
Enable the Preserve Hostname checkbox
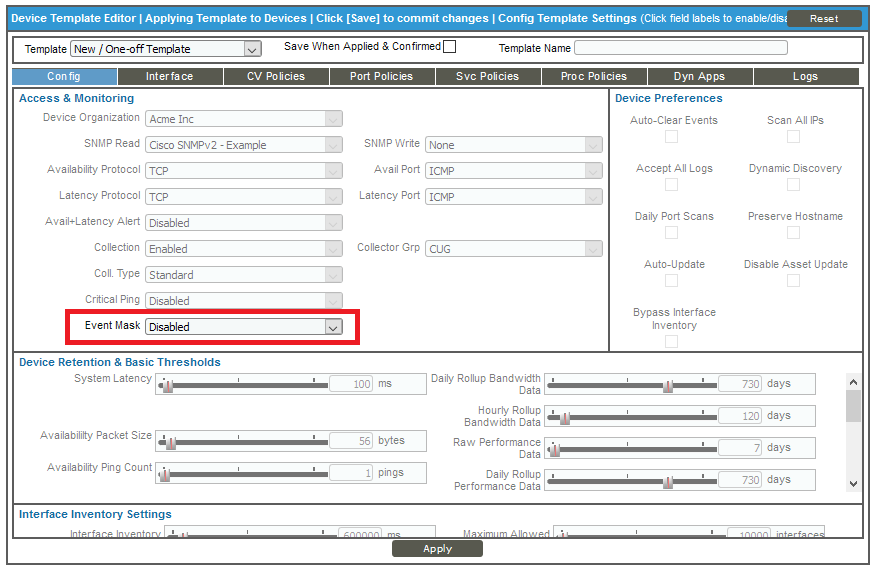(x=793, y=233)
